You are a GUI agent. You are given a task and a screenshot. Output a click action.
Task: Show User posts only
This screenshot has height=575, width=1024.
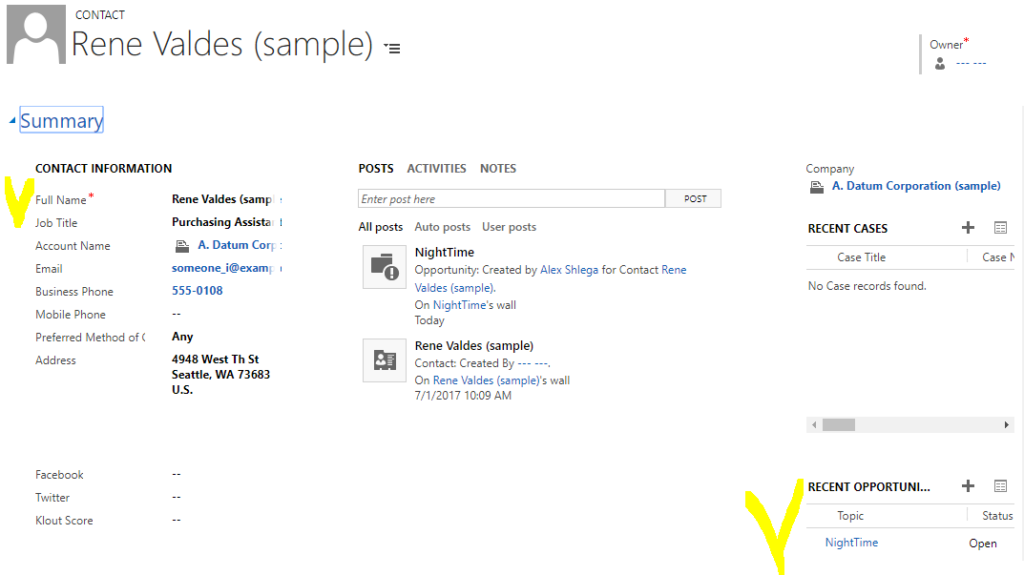point(509,227)
